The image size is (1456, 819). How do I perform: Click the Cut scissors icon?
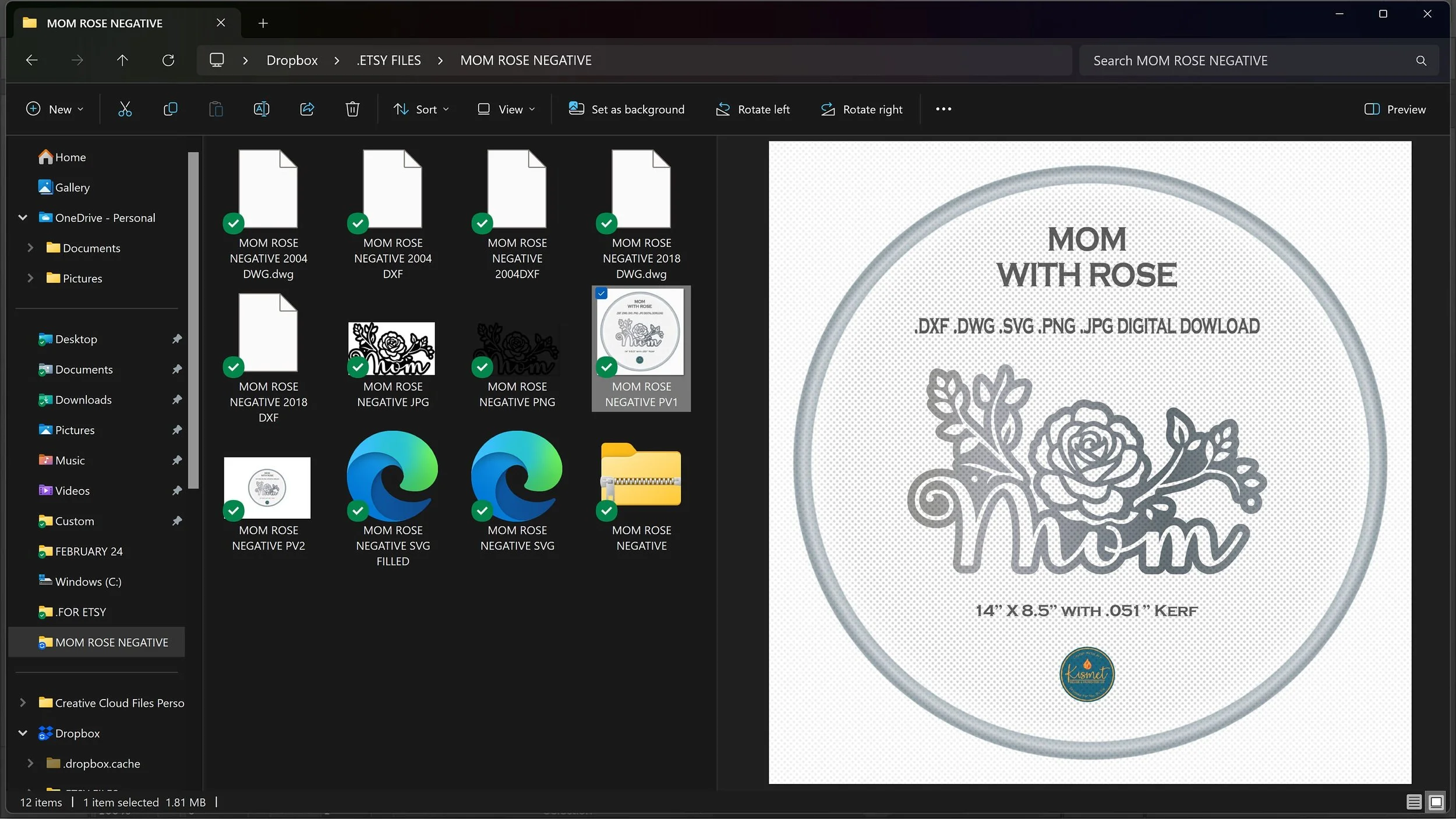pos(125,109)
